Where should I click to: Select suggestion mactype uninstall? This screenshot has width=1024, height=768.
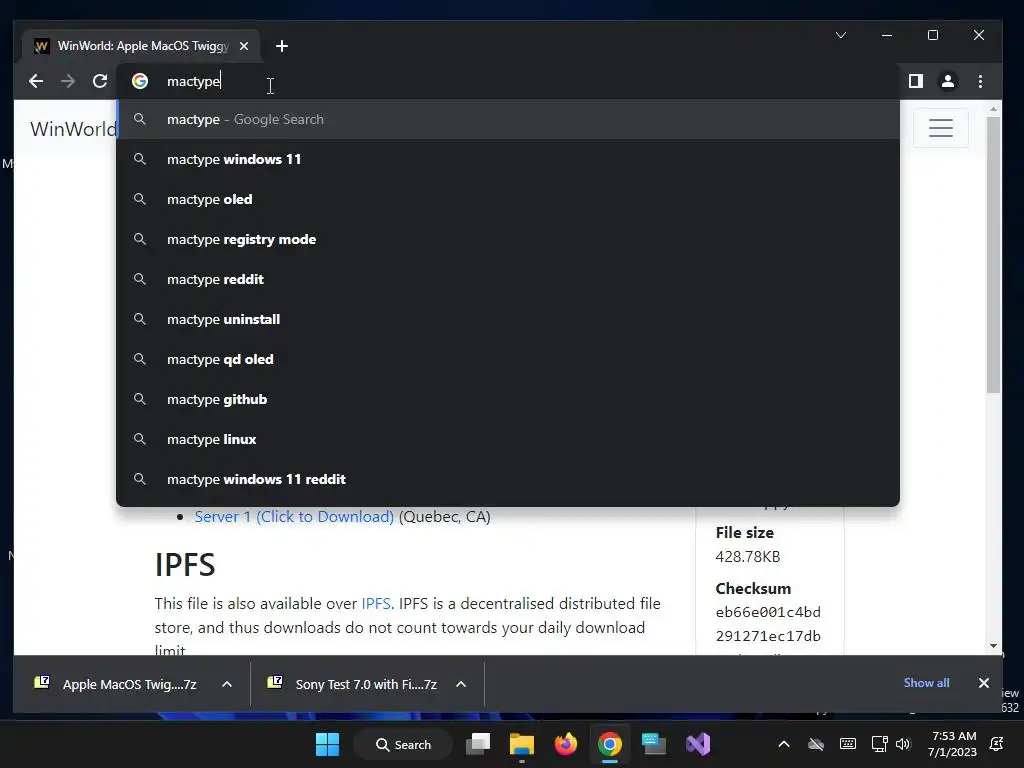point(508,319)
